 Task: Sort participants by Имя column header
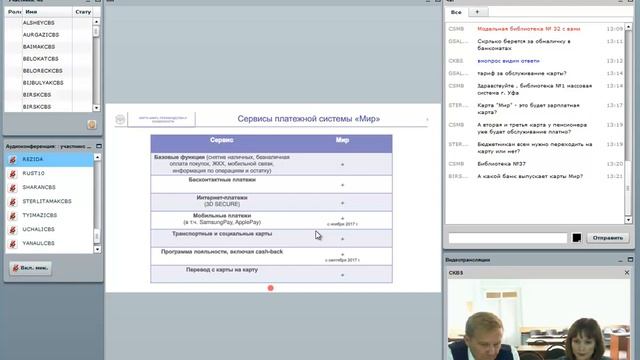tap(47, 12)
